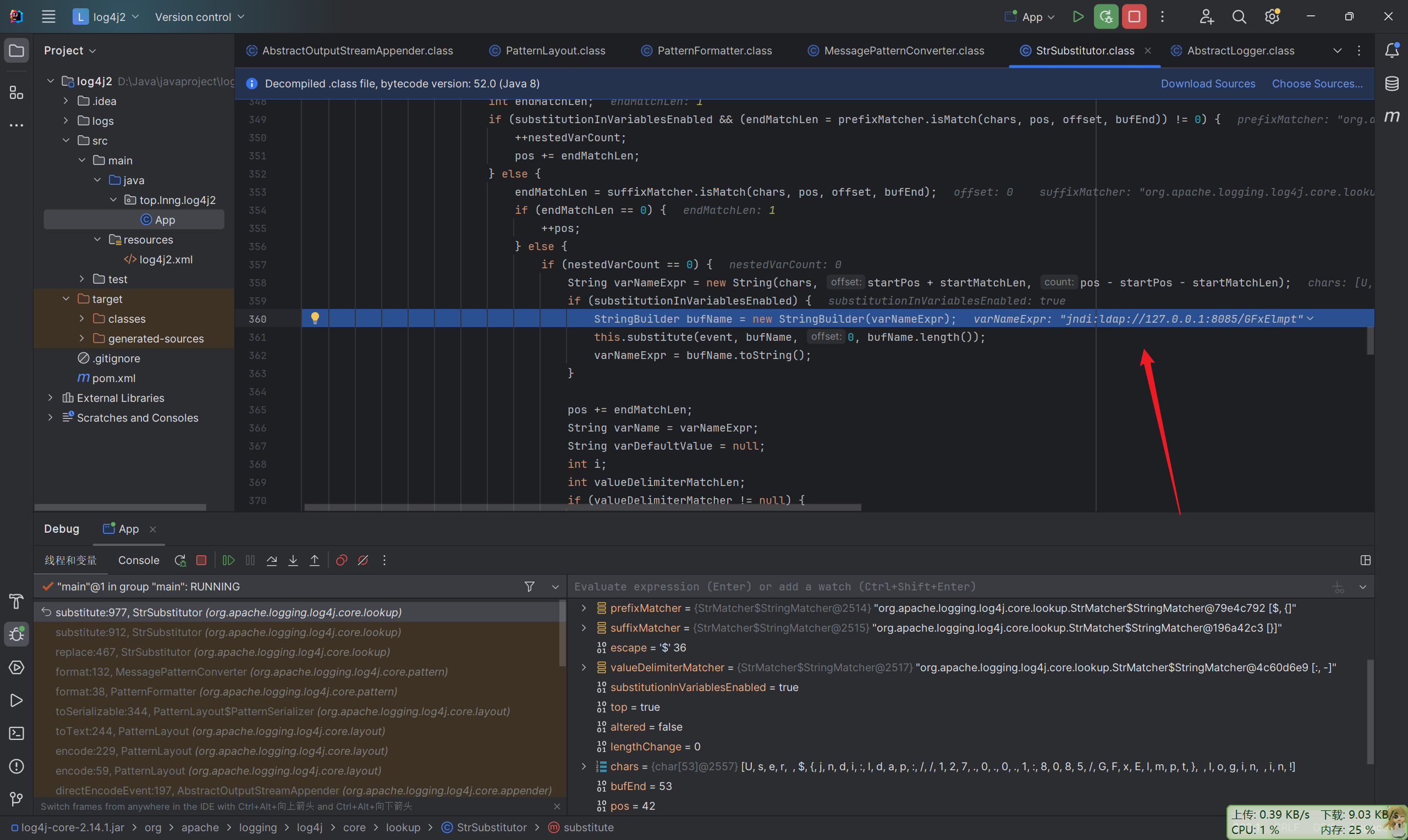This screenshot has height=840, width=1408.
Task: Open the Build hammer tool window
Action: click(16, 601)
